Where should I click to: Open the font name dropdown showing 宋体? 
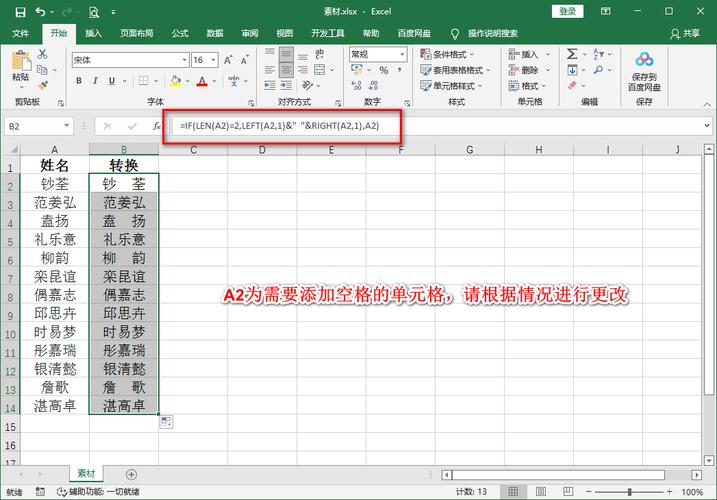[x=184, y=60]
